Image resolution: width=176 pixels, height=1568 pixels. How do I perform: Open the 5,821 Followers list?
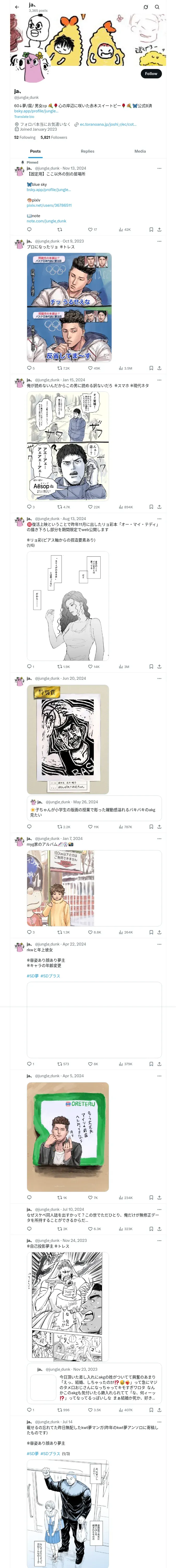click(54, 137)
